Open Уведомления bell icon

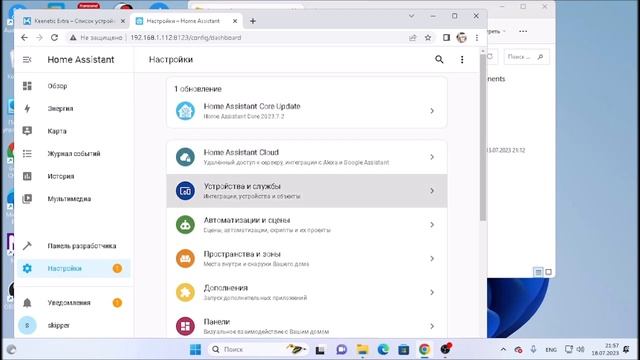27,302
